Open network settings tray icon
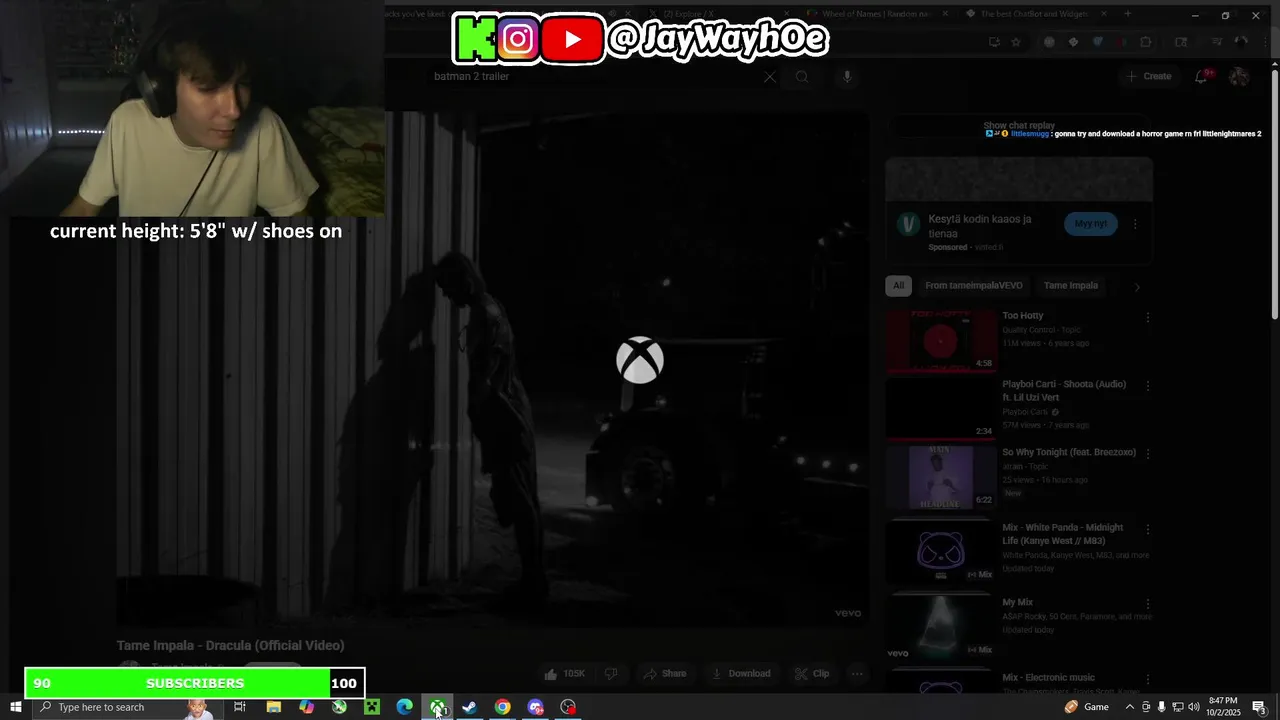The height and width of the screenshot is (720, 1280). pyautogui.click(x=1177, y=707)
